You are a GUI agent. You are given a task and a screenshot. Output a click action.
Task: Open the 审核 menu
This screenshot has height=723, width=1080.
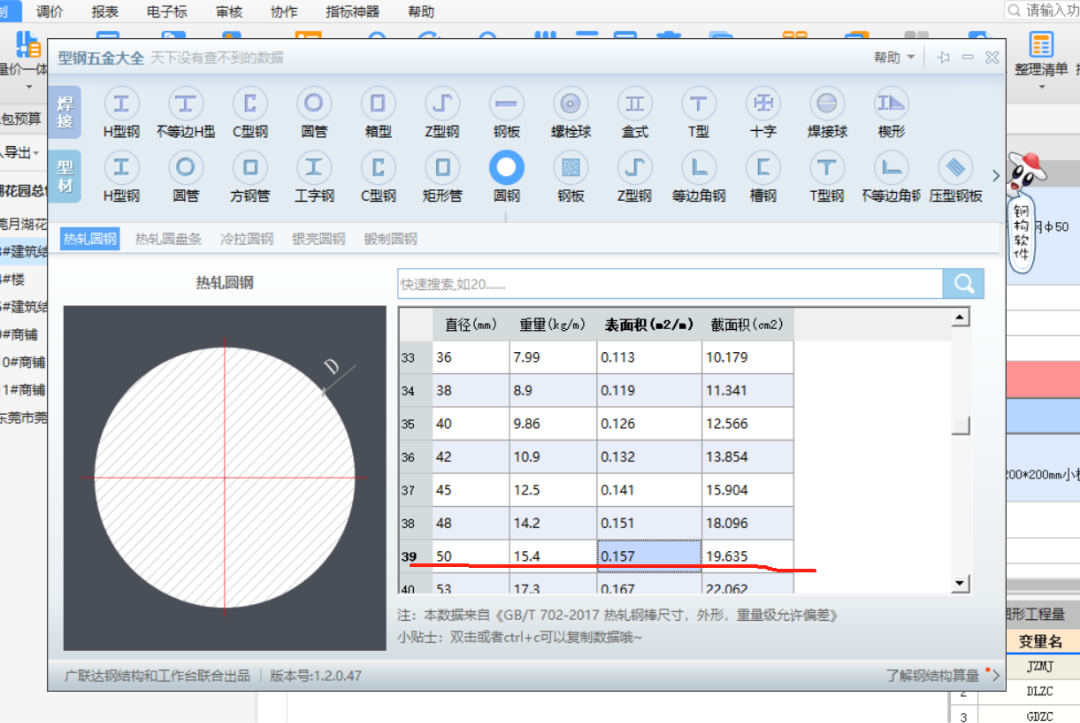[229, 11]
